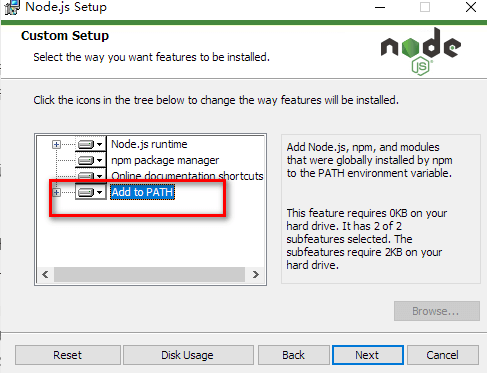Expand the Add to PATH tree node
The height and width of the screenshot is (373, 487).
(x=56, y=192)
